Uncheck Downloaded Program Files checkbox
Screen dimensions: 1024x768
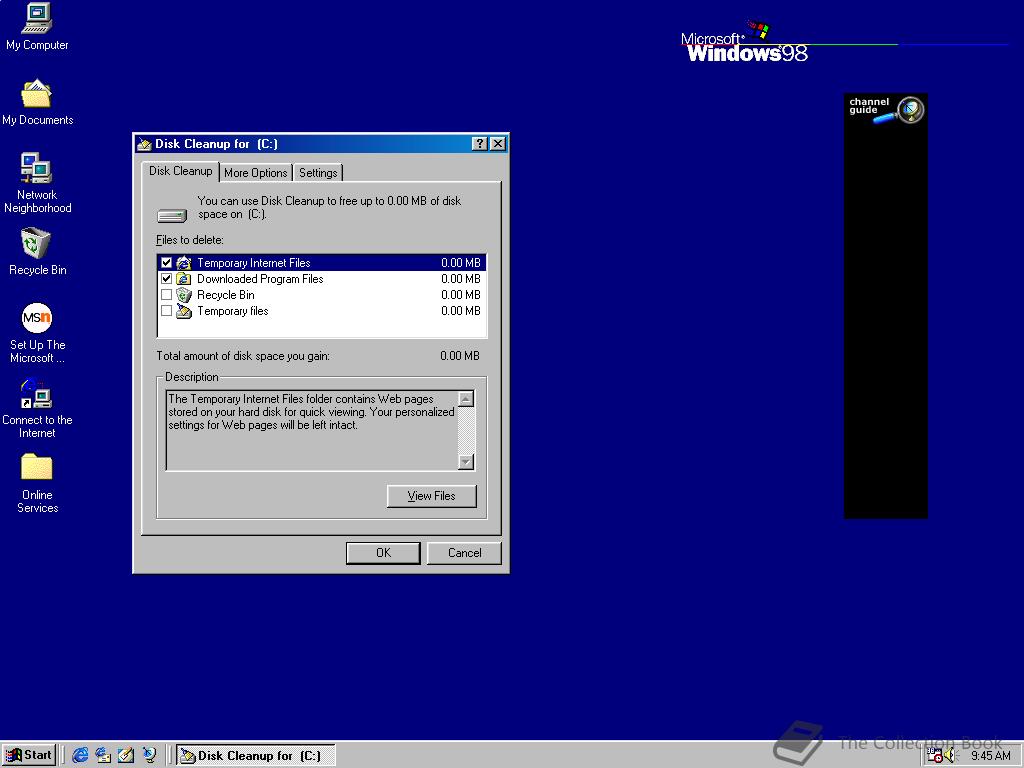coord(167,279)
